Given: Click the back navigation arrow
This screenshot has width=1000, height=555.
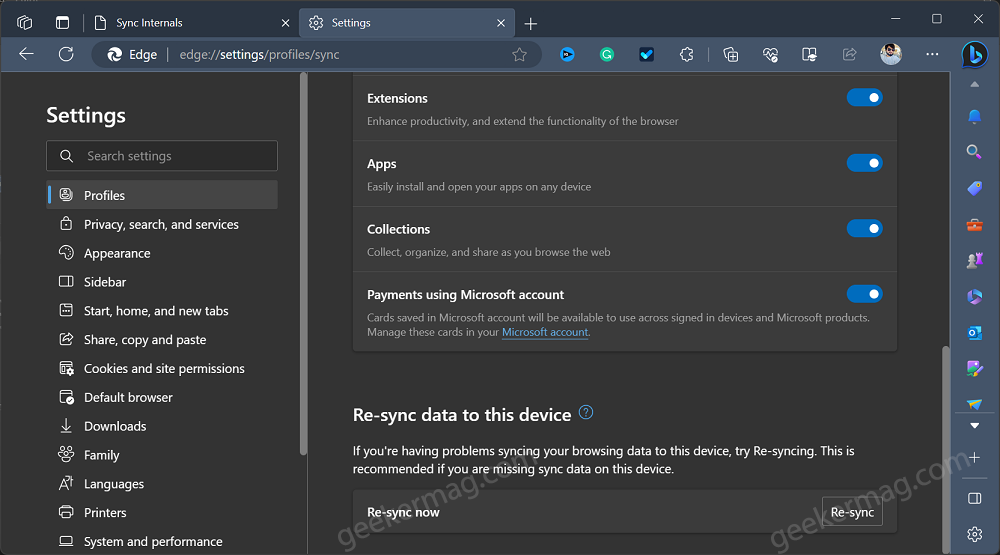Looking at the screenshot, I should pyautogui.click(x=26, y=54).
